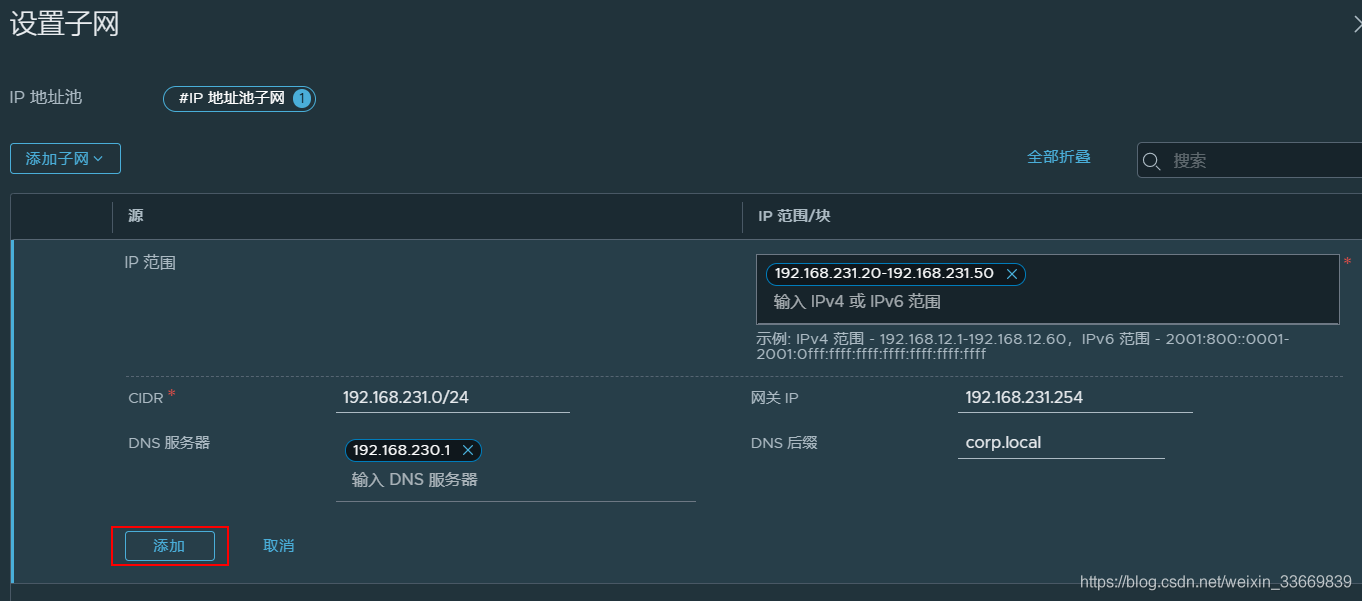
Task: Focus the 搜索 search box
Action: click(x=1260, y=161)
